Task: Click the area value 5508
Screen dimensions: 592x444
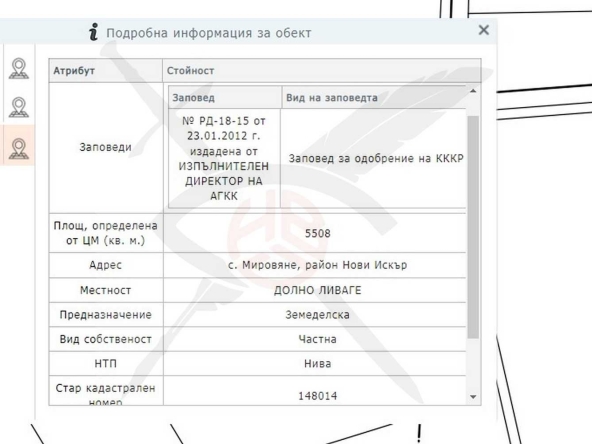Action: click(x=318, y=233)
